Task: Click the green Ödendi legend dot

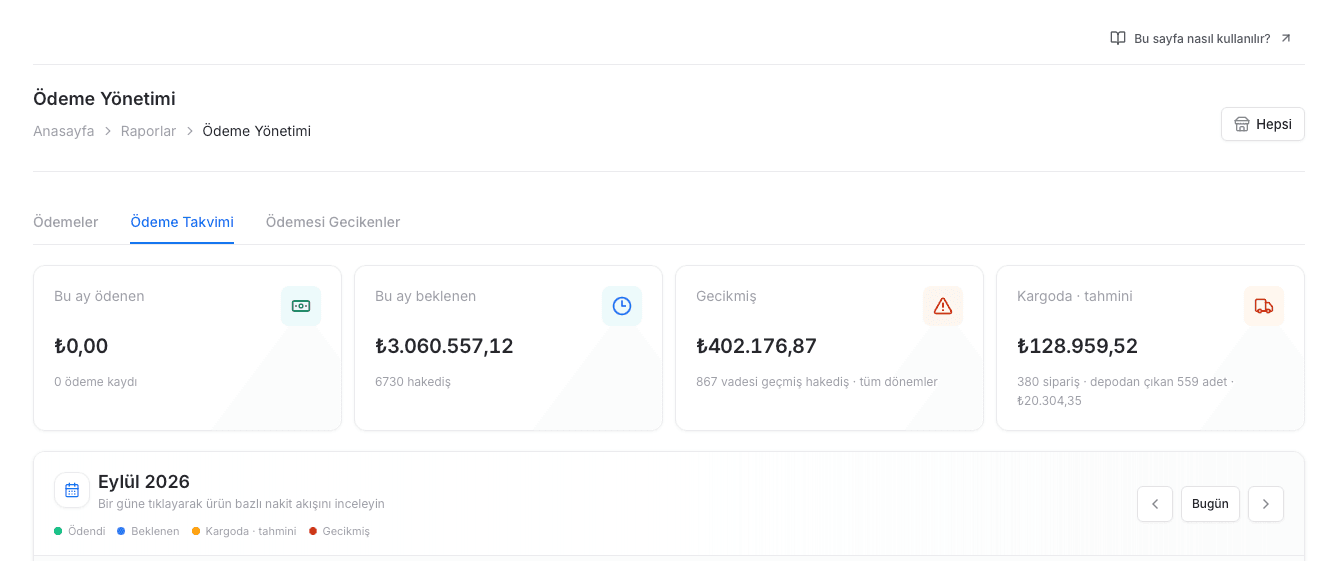Action: pos(58,531)
